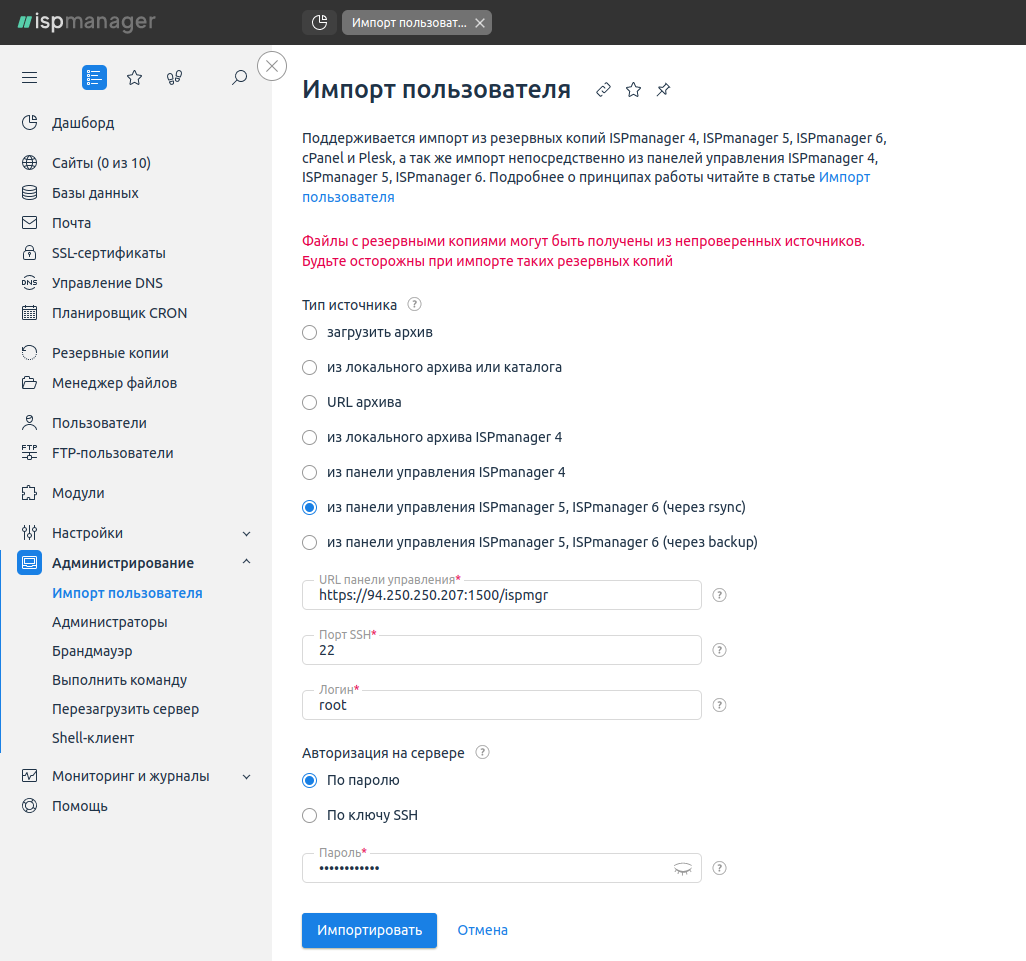
Task: Select the загрузить архив radio option
Action: click(310, 333)
